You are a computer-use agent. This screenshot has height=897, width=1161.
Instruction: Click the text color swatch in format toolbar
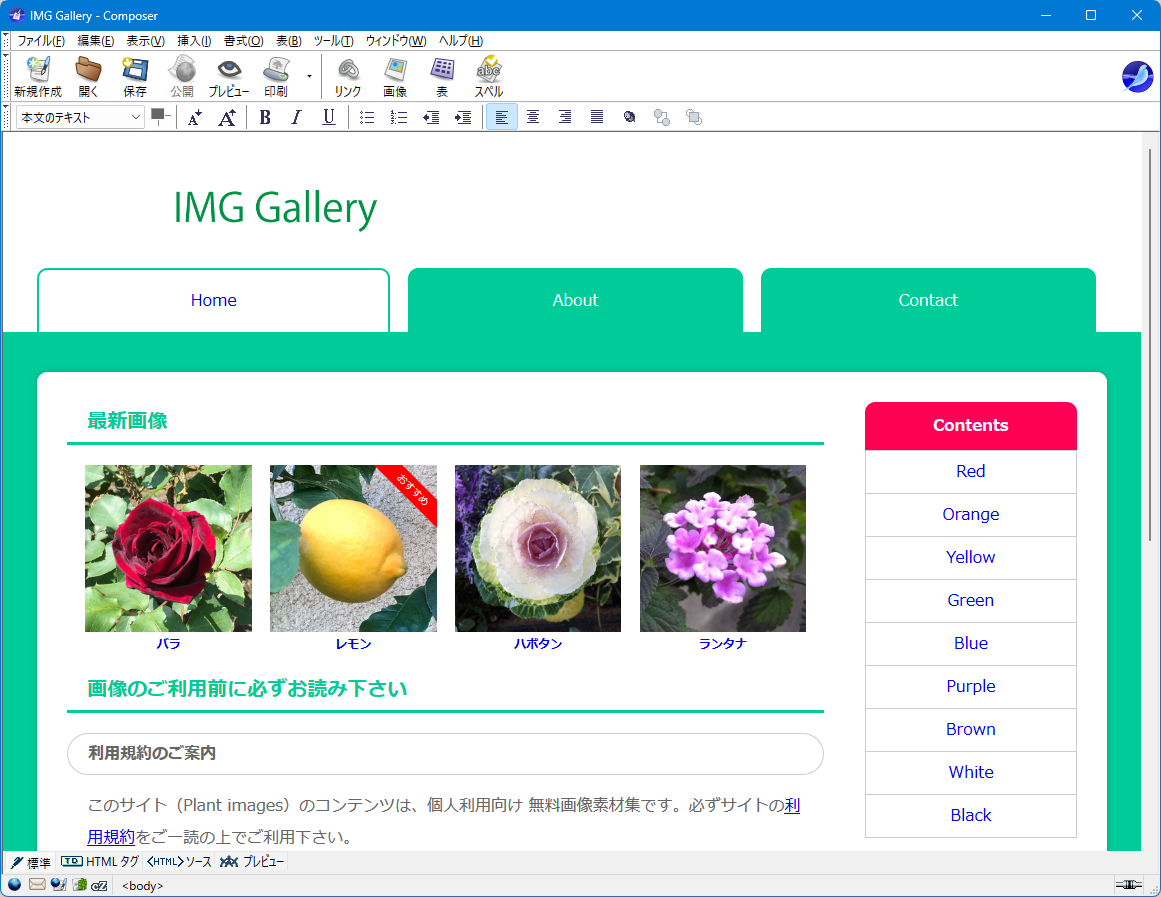point(158,115)
